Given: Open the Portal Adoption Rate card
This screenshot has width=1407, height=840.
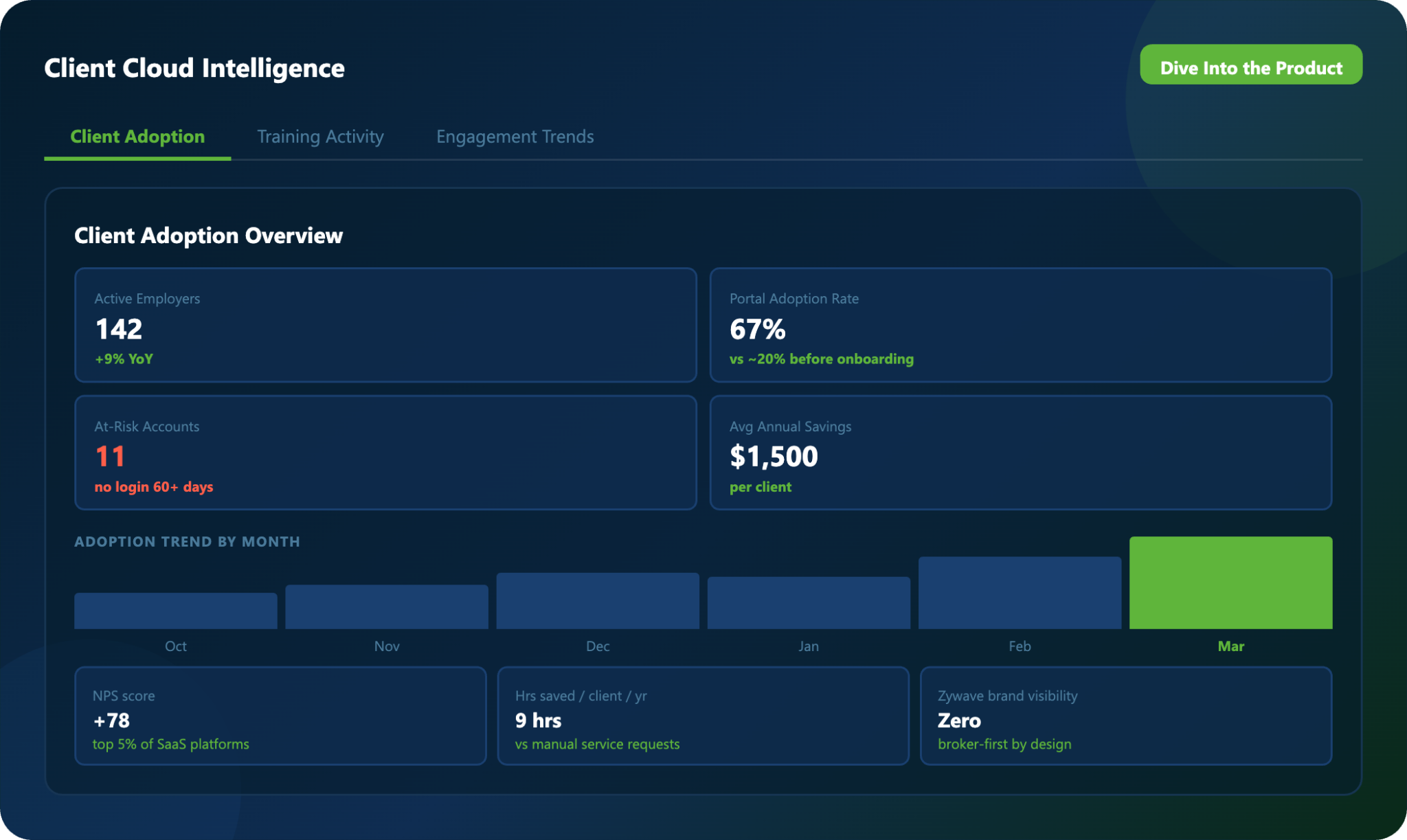Looking at the screenshot, I should (x=1020, y=325).
